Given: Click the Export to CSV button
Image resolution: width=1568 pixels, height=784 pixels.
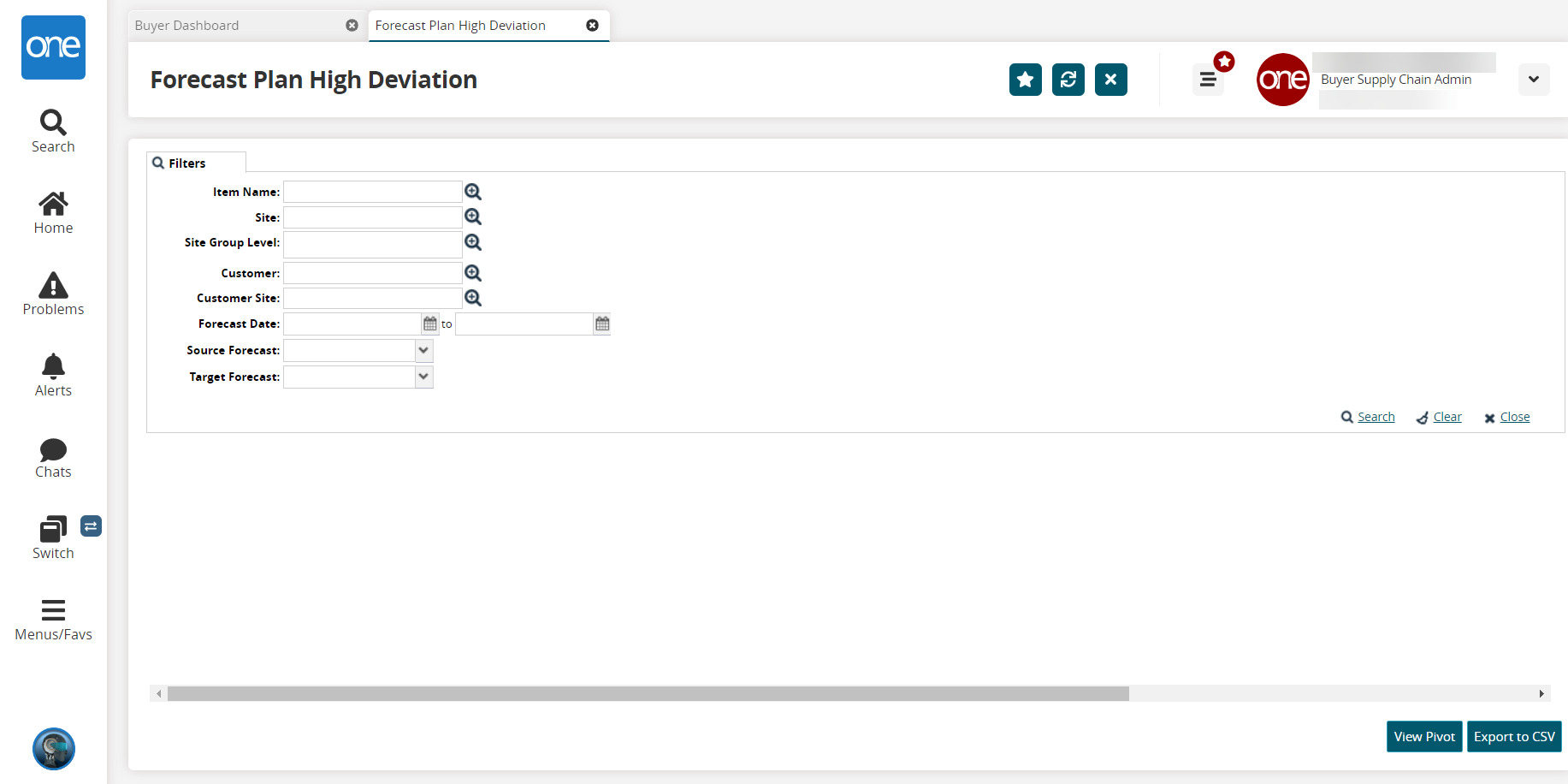Looking at the screenshot, I should pyautogui.click(x=1513, y=737).
